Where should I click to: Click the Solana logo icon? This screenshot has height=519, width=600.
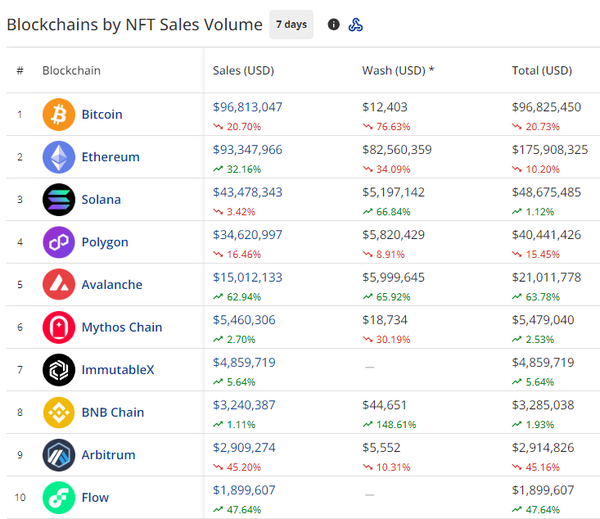[x=58, y=200]
